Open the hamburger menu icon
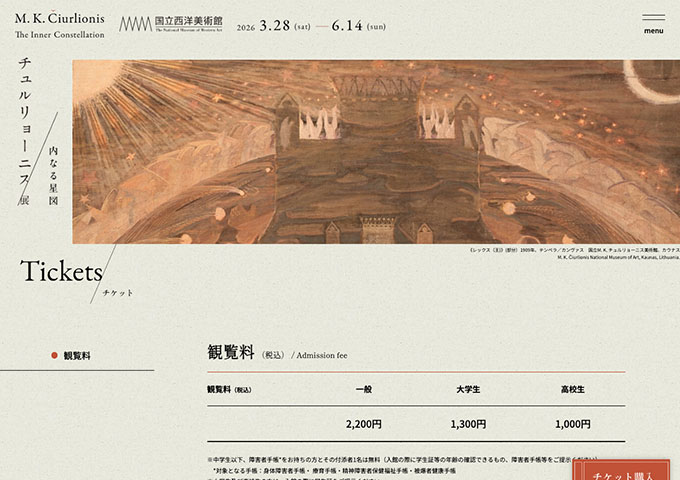Image resolution: width=680 pixels, height=480 pixels. click(654, 24)
